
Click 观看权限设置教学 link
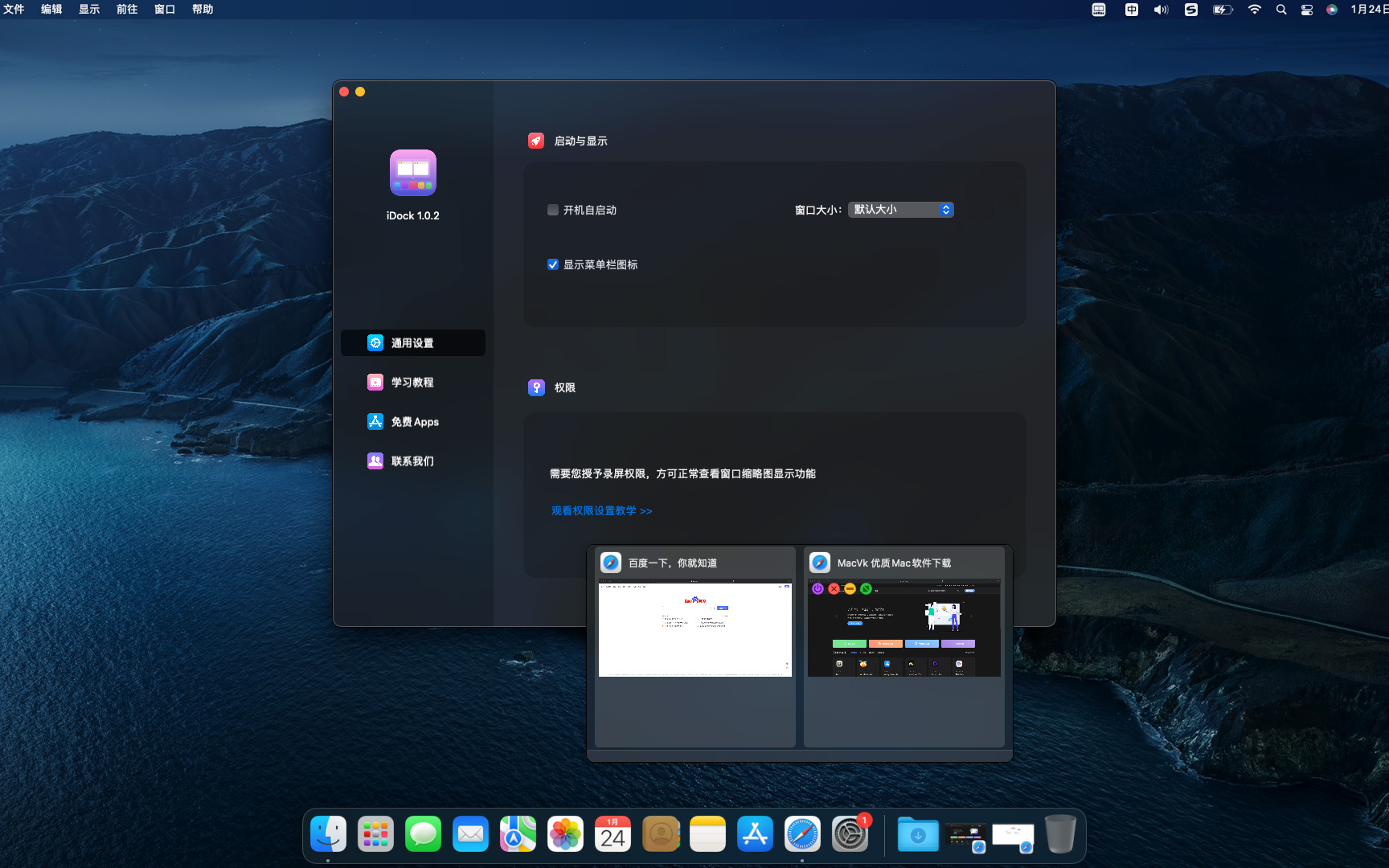tap(602, 510)
